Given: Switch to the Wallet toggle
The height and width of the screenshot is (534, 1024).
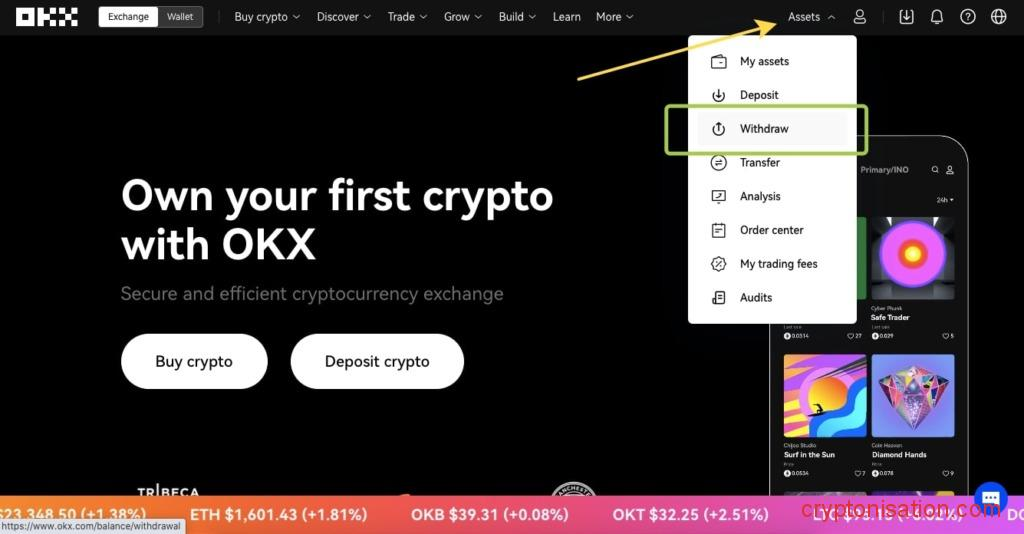Looking at the screenshot, I should pyautogui.click(x=180, y=17).
